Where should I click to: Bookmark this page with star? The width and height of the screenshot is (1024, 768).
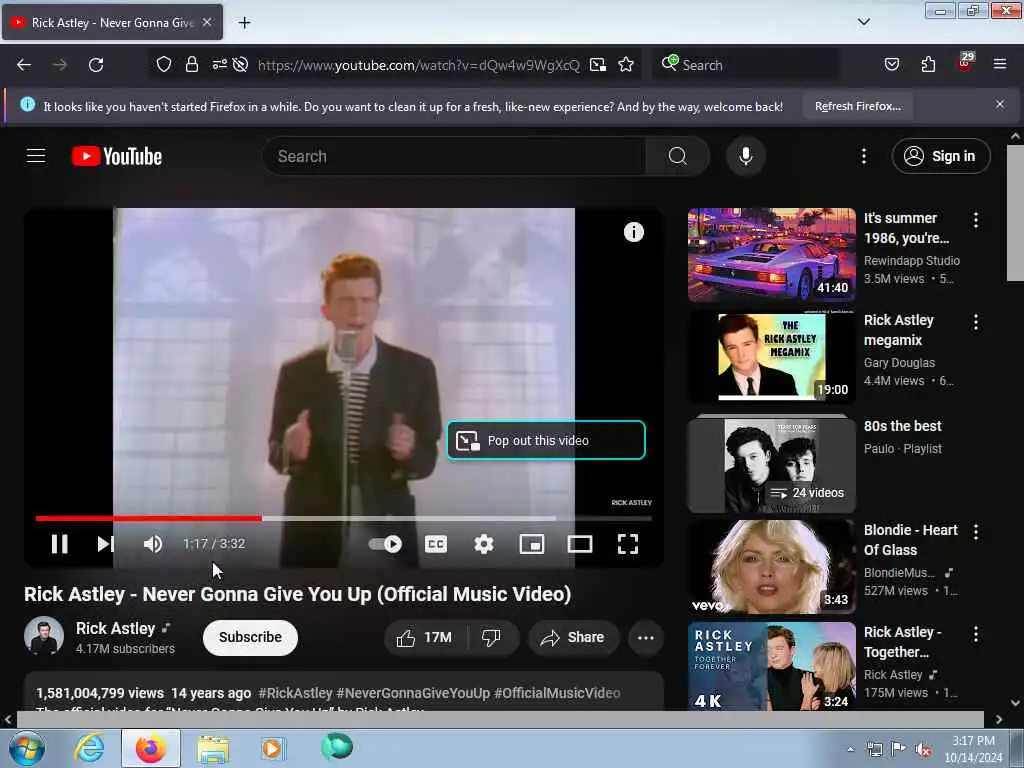tap(626, 64)
